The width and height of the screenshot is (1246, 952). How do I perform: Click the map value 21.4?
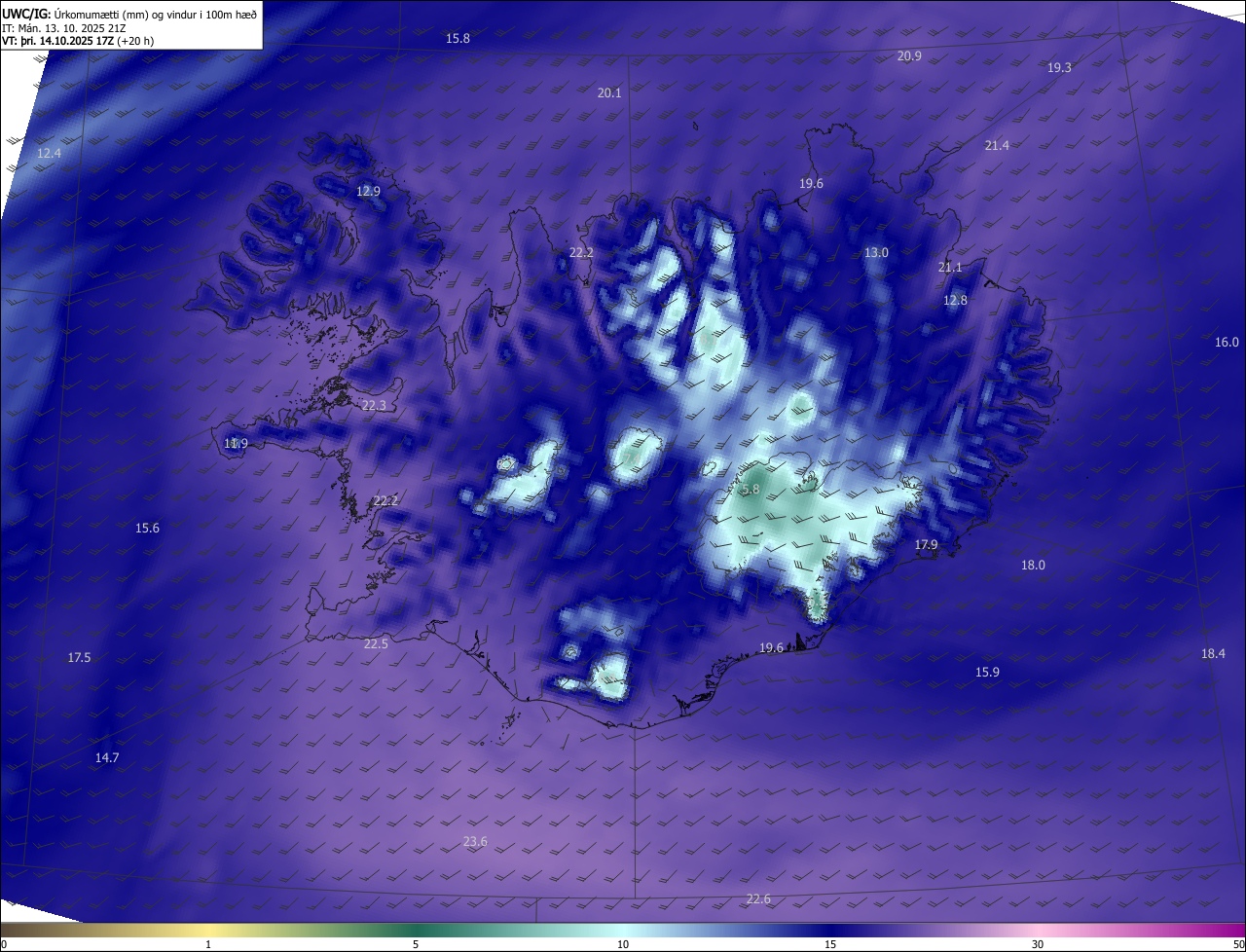(x=997, y=145)
